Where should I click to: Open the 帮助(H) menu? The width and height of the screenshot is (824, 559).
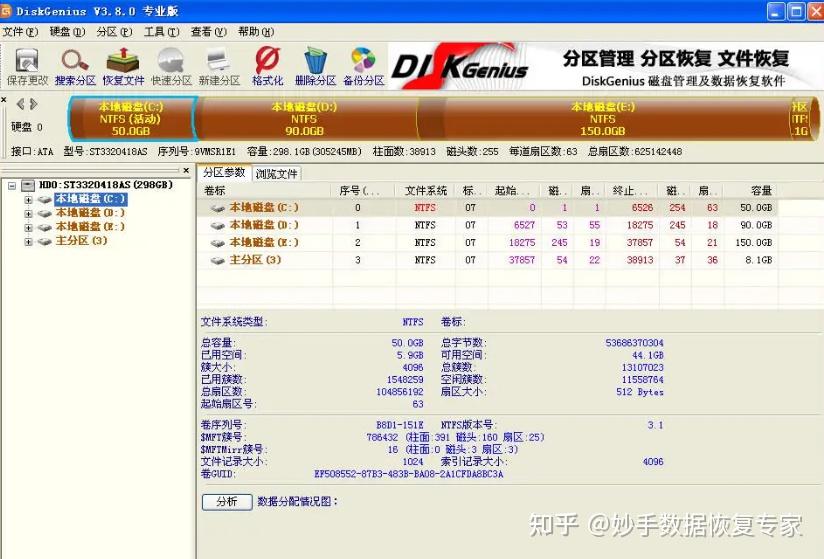[x=256, y=32]
